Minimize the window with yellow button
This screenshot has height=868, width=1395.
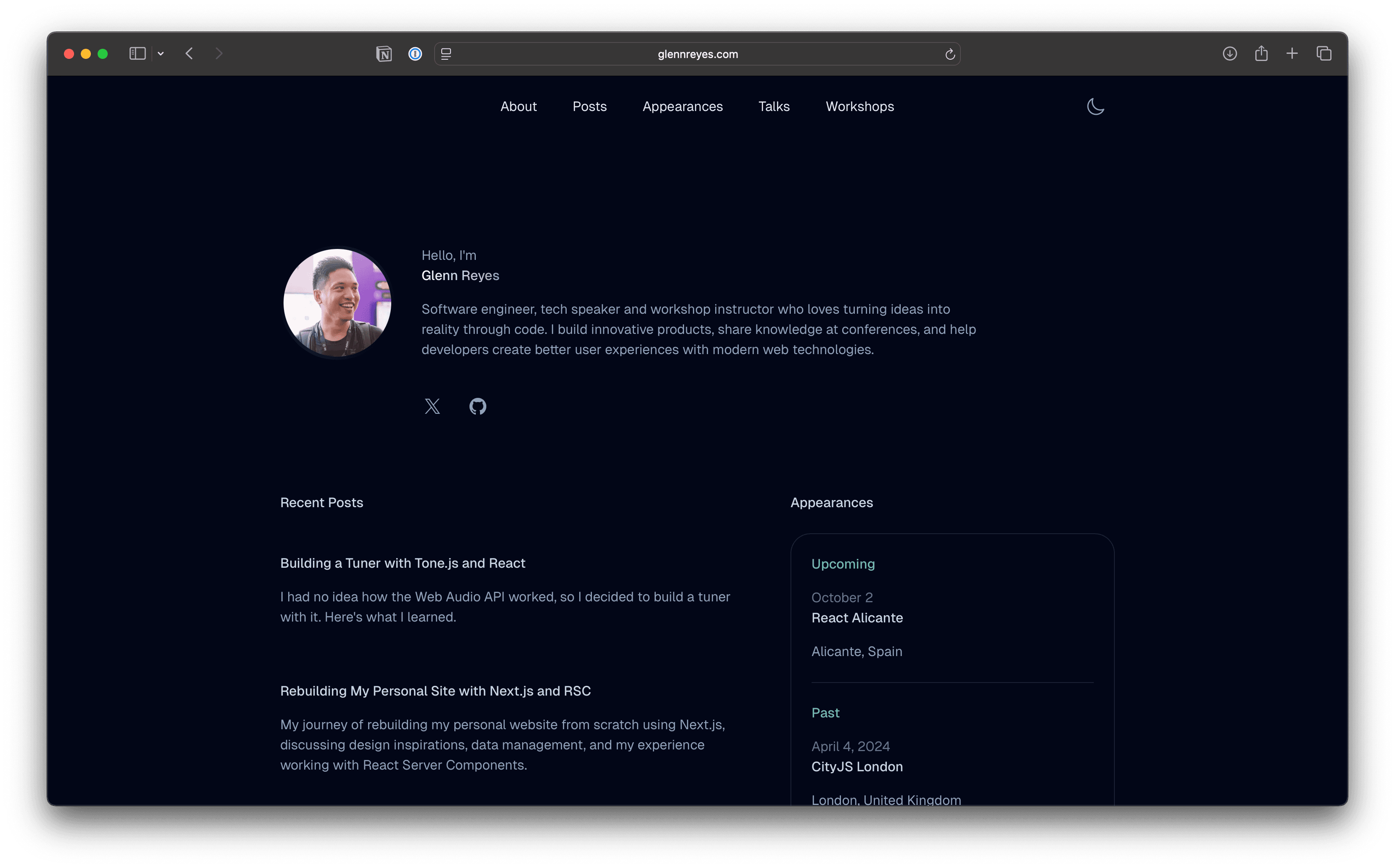[85, 53]
